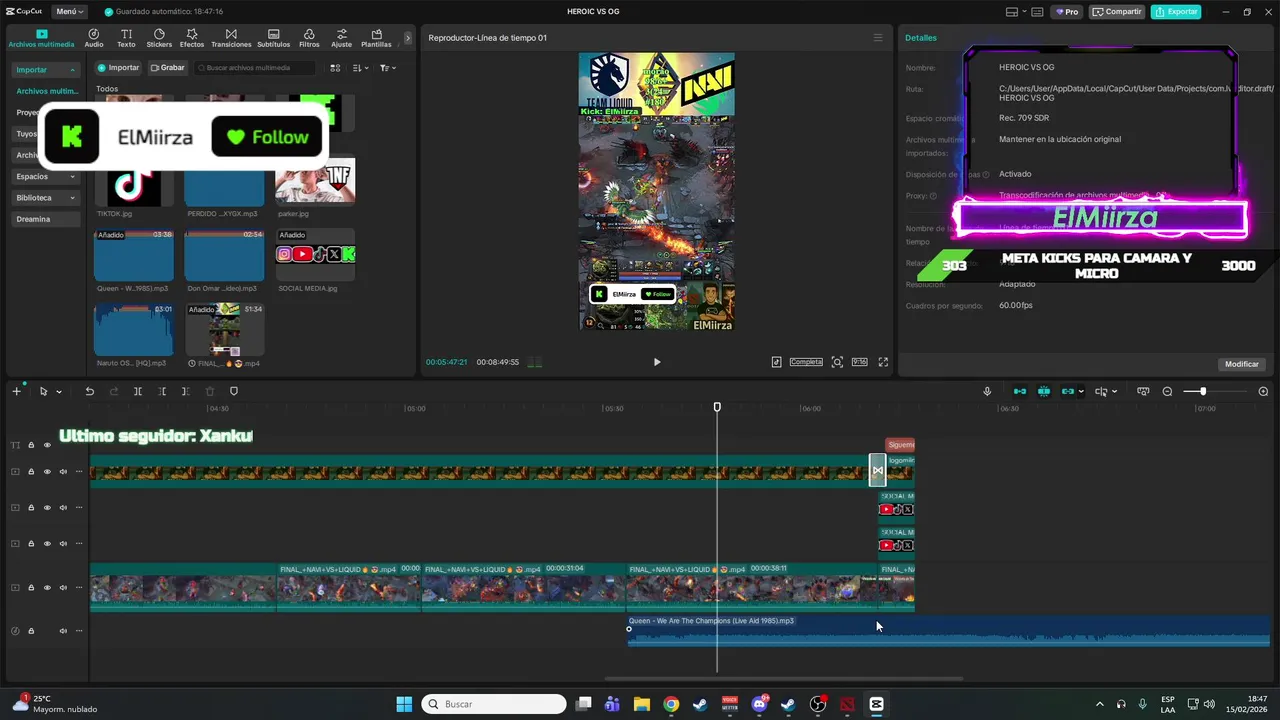Hide the text track with eye icon

[47, 445]
